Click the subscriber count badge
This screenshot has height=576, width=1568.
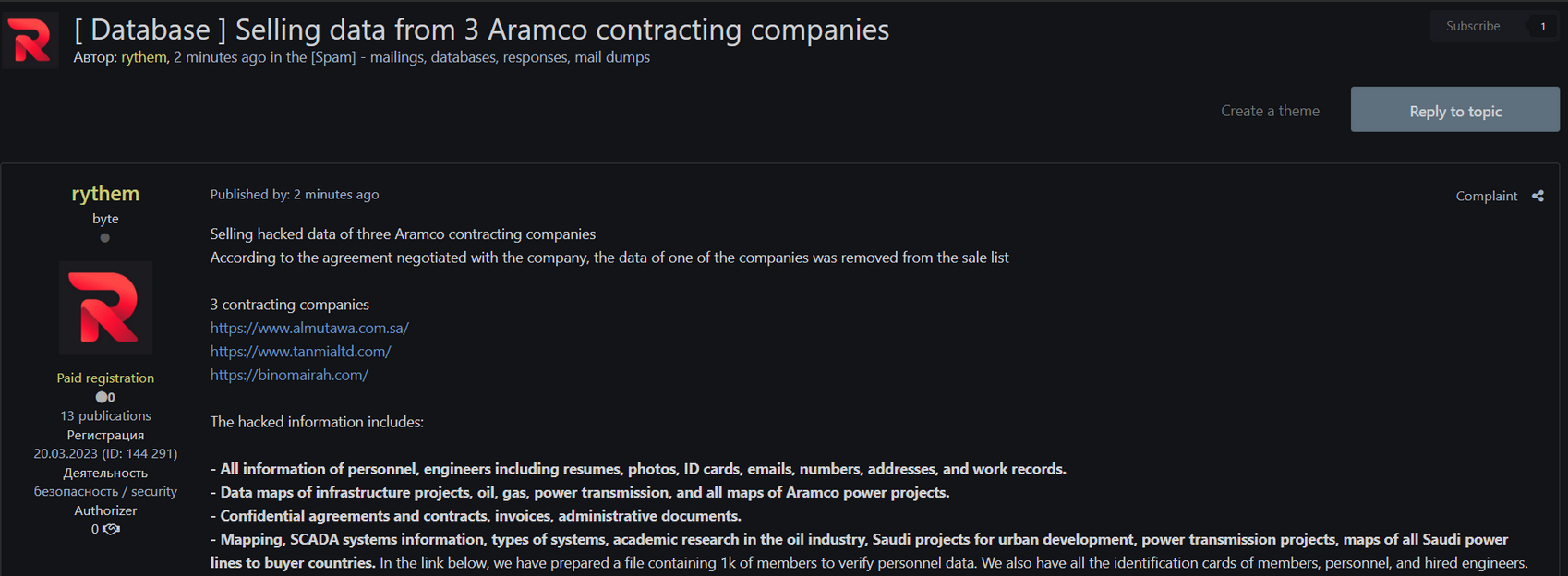pyautogui.click(x=1542, y=26)
